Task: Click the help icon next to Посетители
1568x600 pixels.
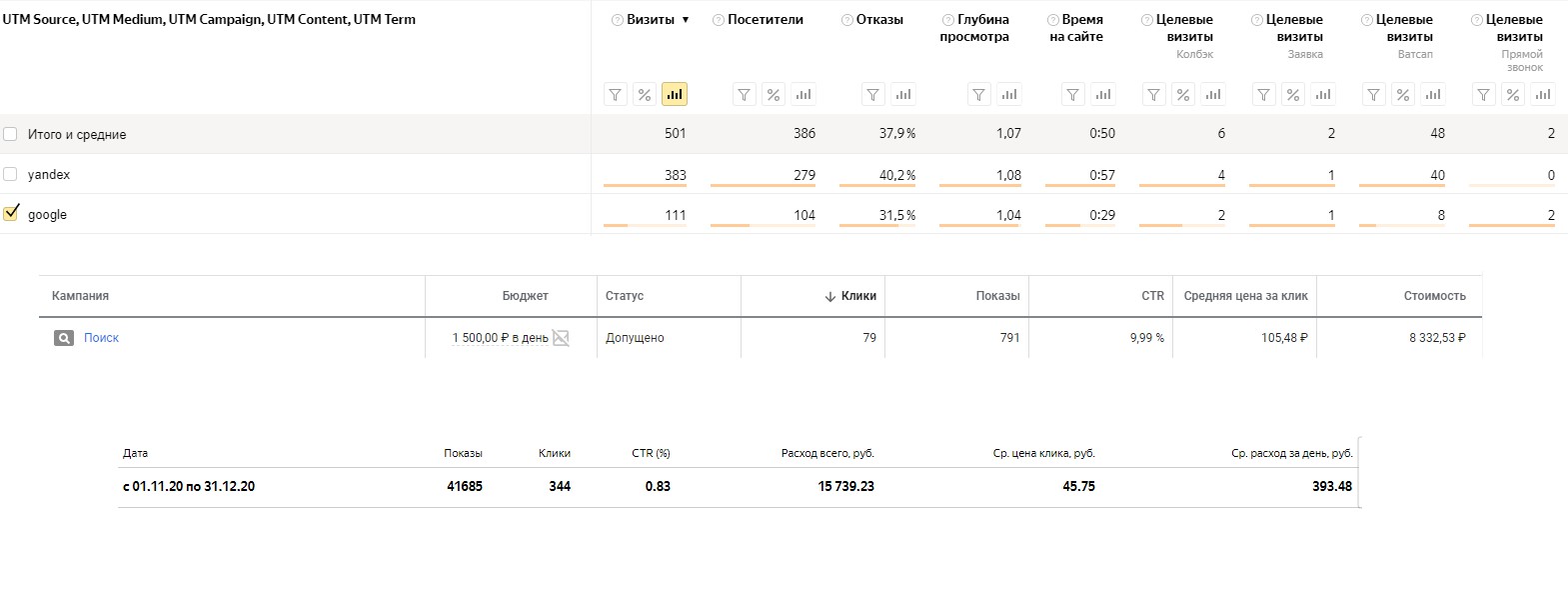Action: (719, 20)
